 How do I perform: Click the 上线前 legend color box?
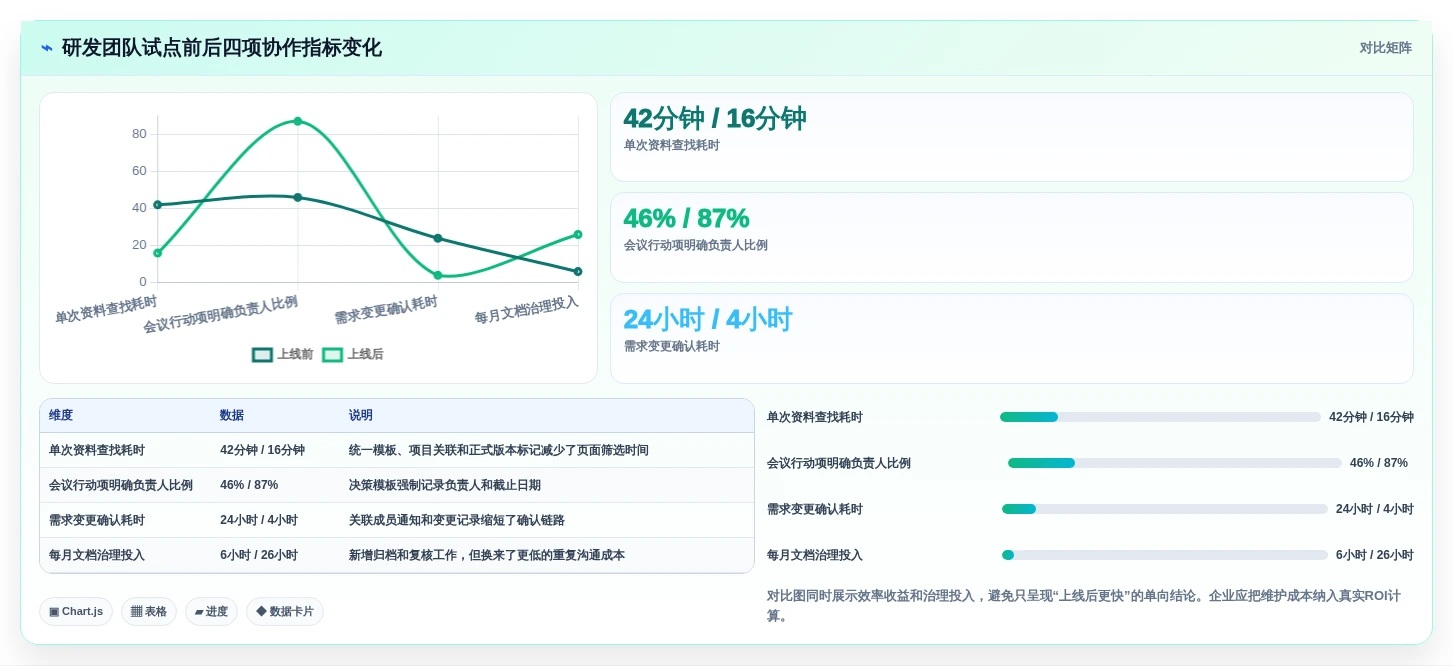pyautogui.click(x=262, y=354)
